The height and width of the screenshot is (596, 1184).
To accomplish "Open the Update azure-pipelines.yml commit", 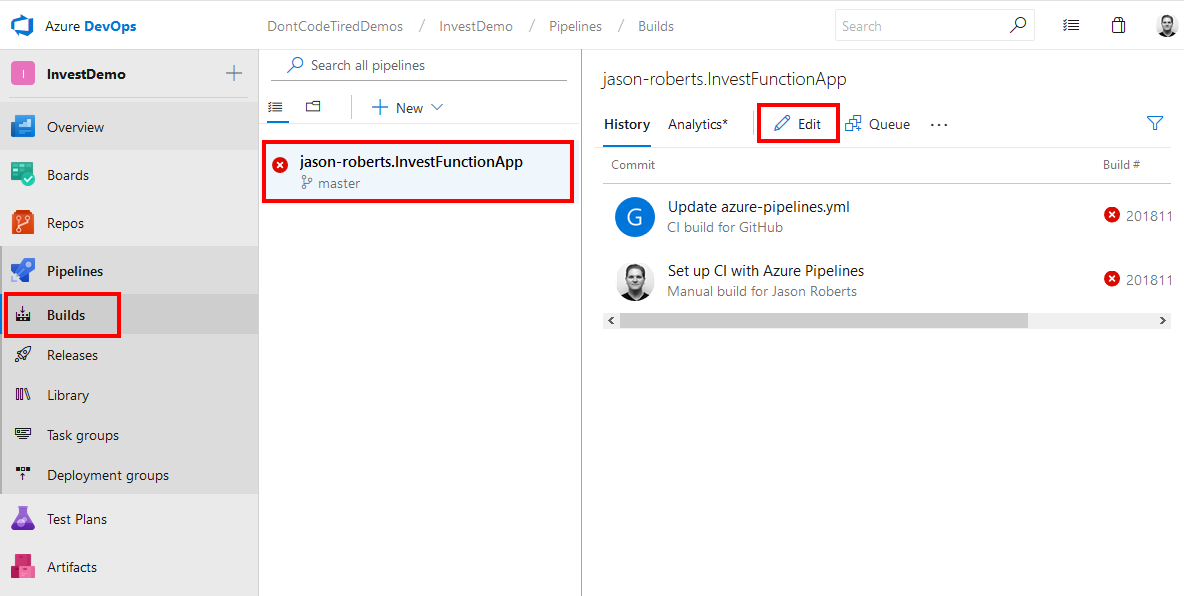I will click(758, 207).
